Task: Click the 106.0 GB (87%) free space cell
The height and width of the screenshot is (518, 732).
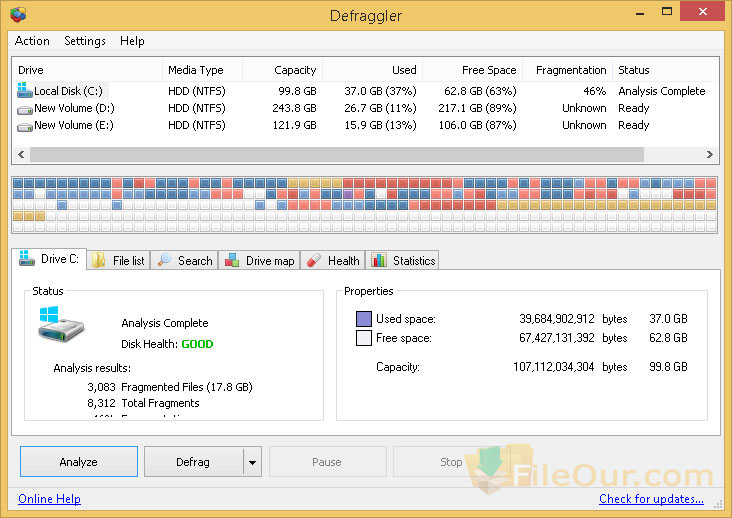Action: (x=477, y=125)
